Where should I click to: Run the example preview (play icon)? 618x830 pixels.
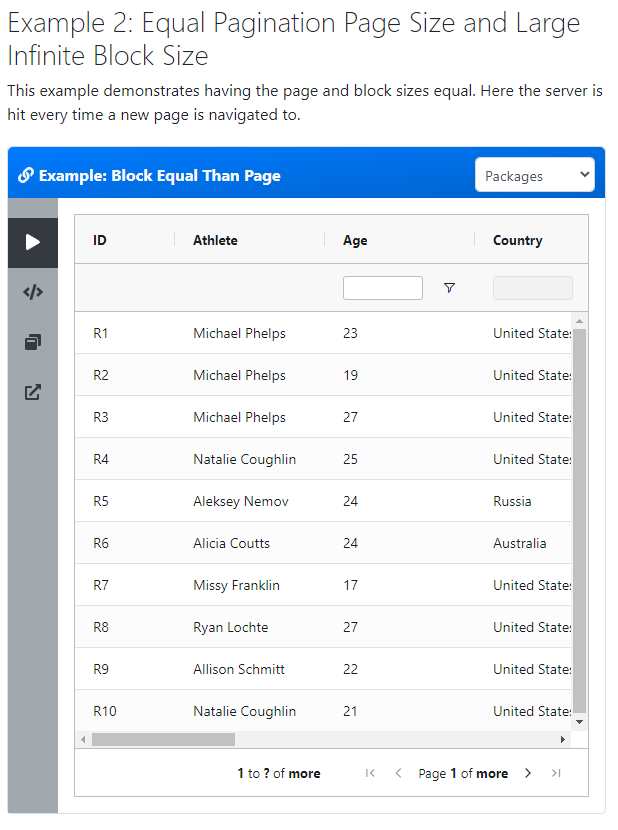click(x=32, y=242)
